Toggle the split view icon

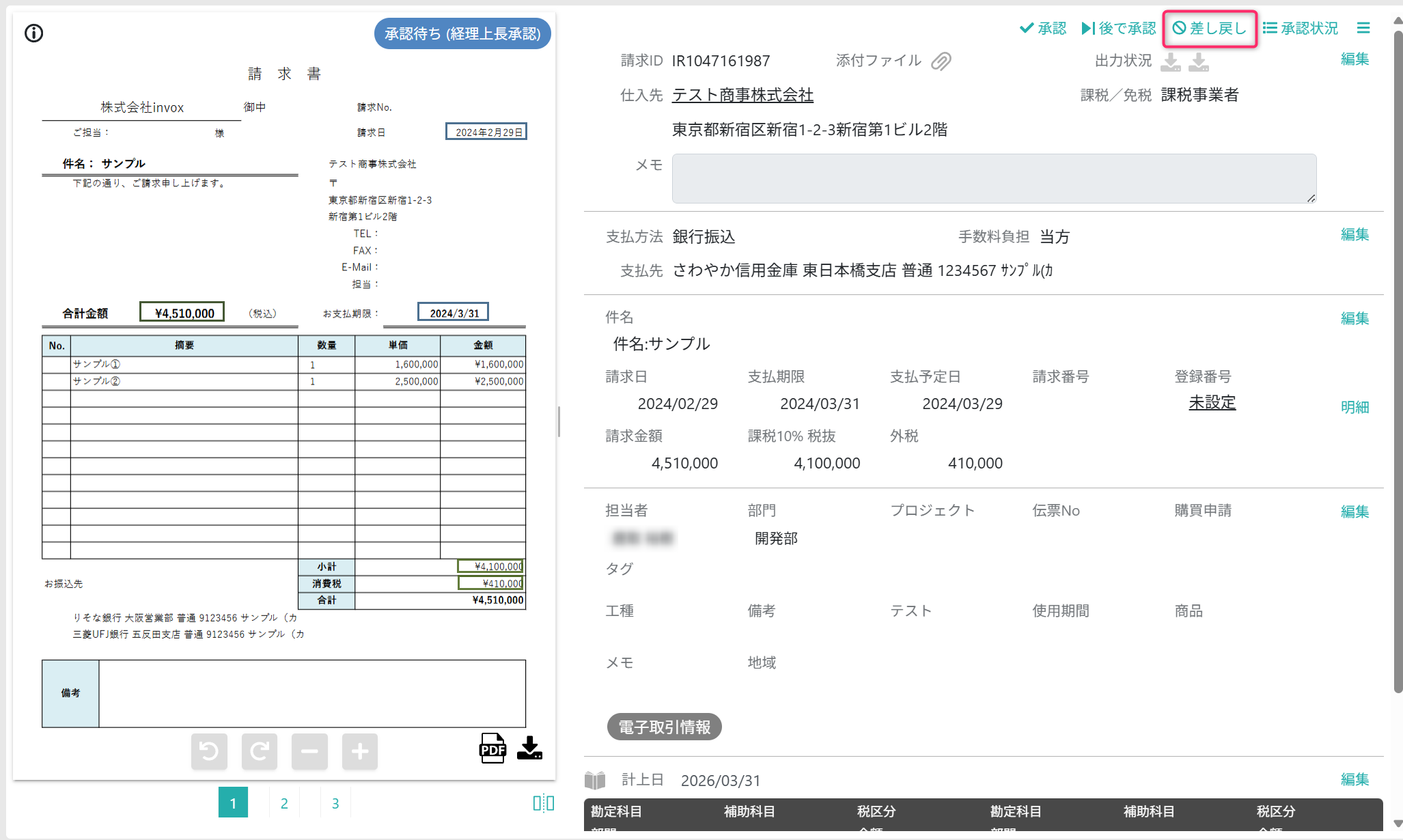[544, 803]
